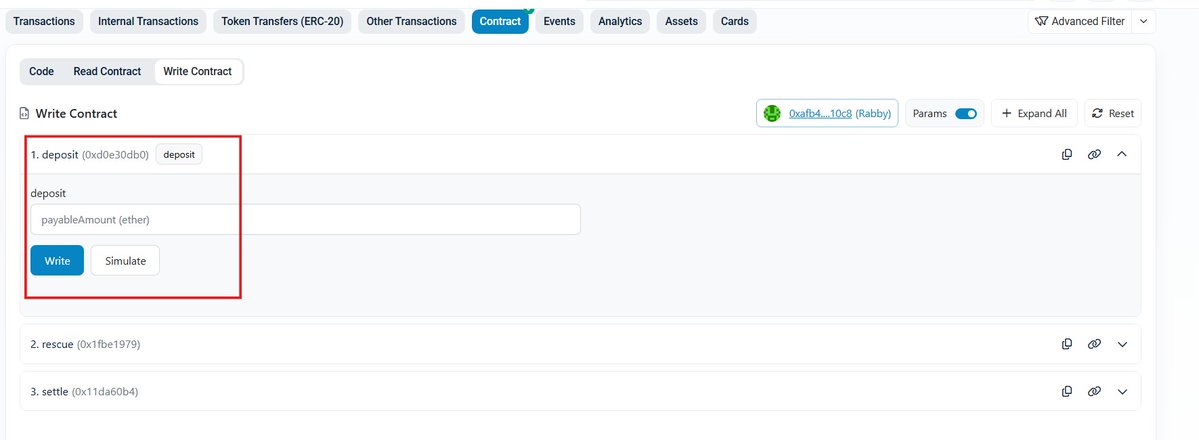Switch to the Transactions tab
Image resolution: width=1199 pixels, height=440 pixels.
point(44,21)
